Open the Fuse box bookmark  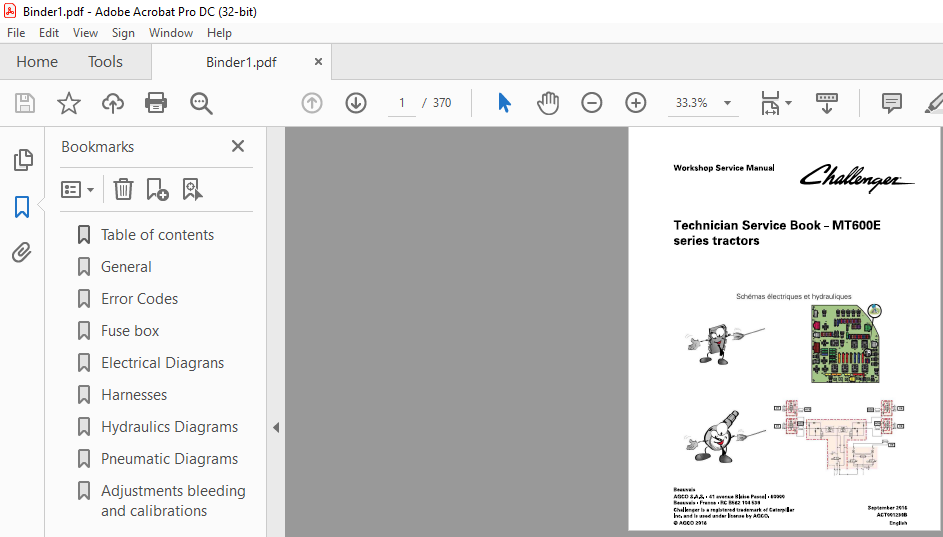tap(130, 331)
